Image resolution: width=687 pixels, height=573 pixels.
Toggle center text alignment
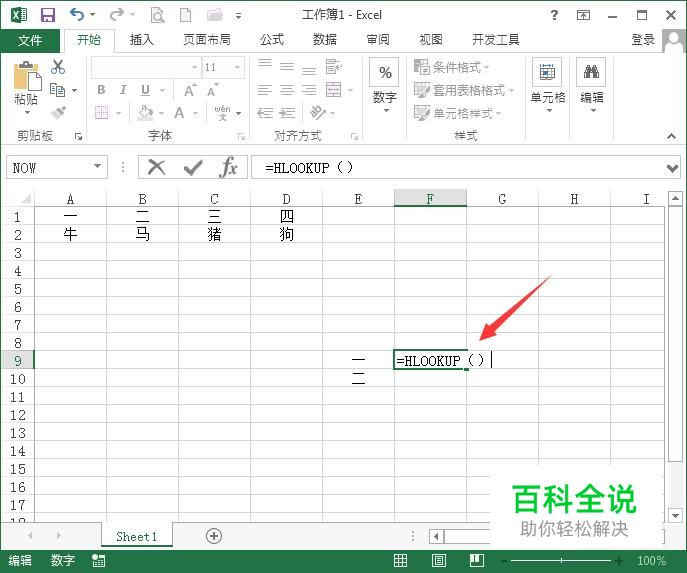coord(287,90)
